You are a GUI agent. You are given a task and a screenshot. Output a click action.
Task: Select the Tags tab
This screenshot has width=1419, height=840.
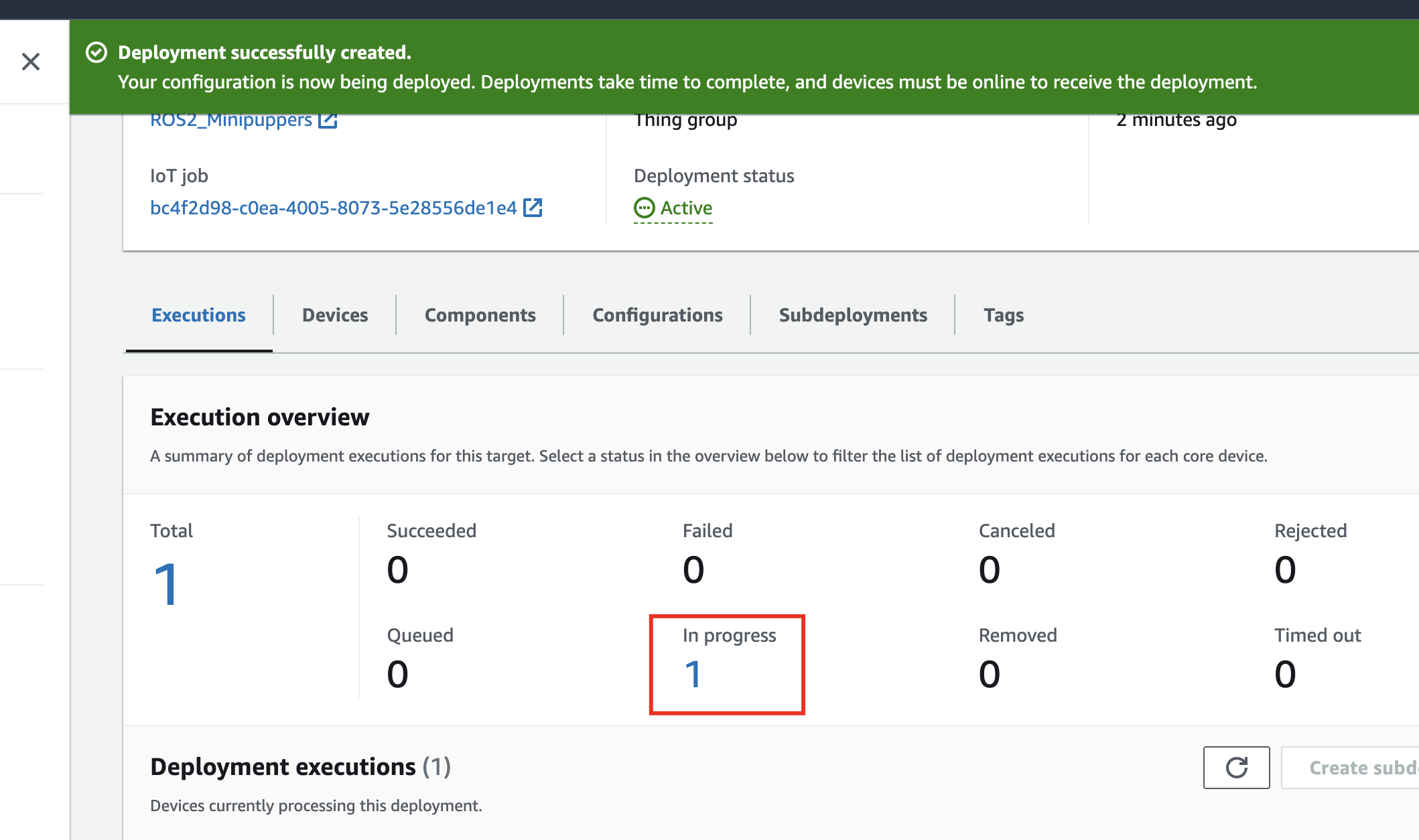[1004, 315]
